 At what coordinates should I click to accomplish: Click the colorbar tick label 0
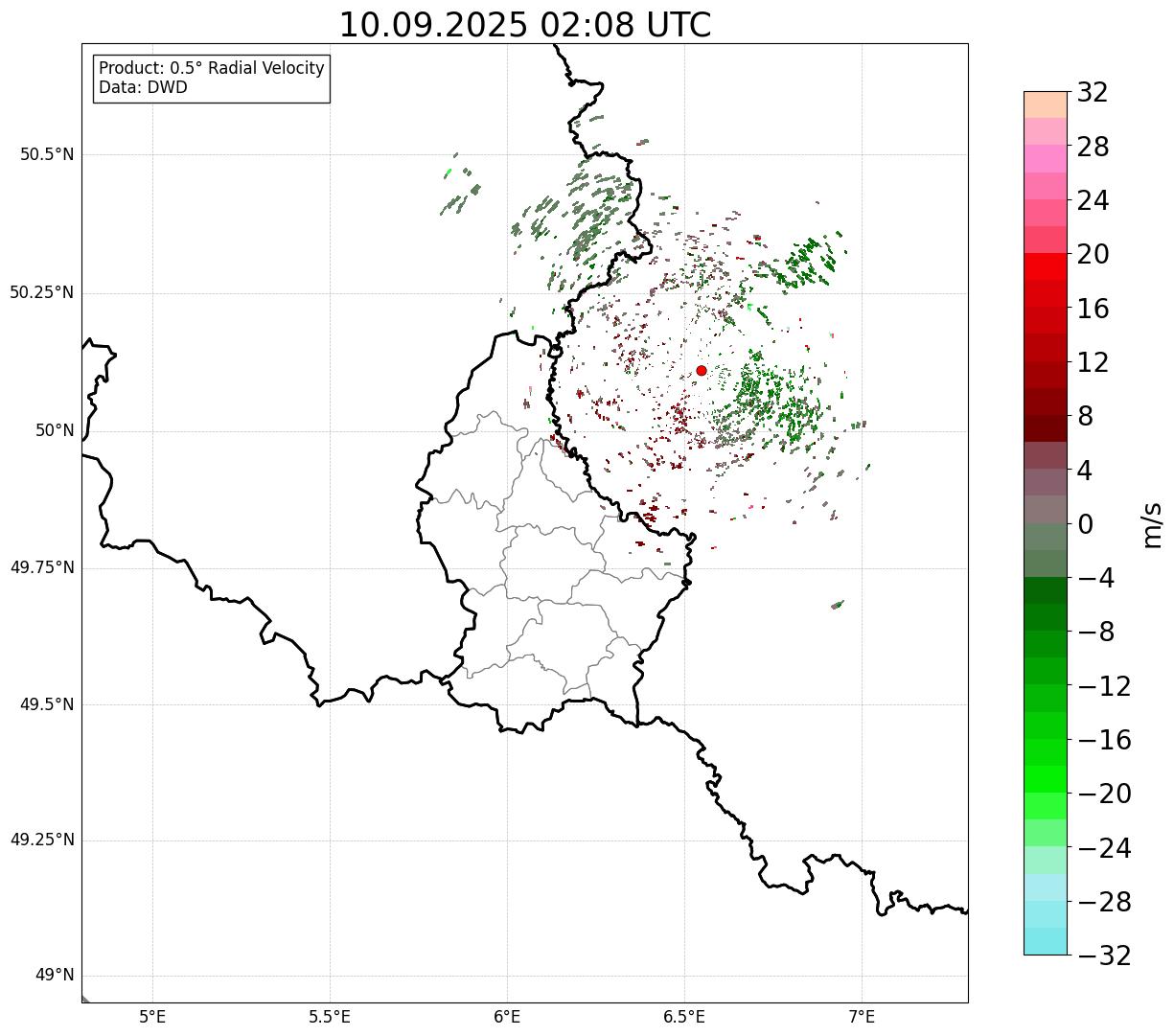click(x=1085, y=524)
